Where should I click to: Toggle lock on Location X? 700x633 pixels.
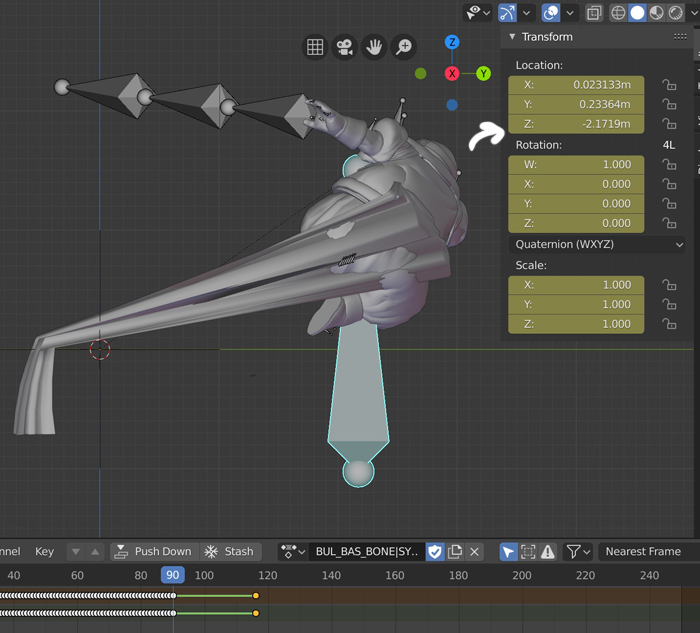click(x=669, y=85)
